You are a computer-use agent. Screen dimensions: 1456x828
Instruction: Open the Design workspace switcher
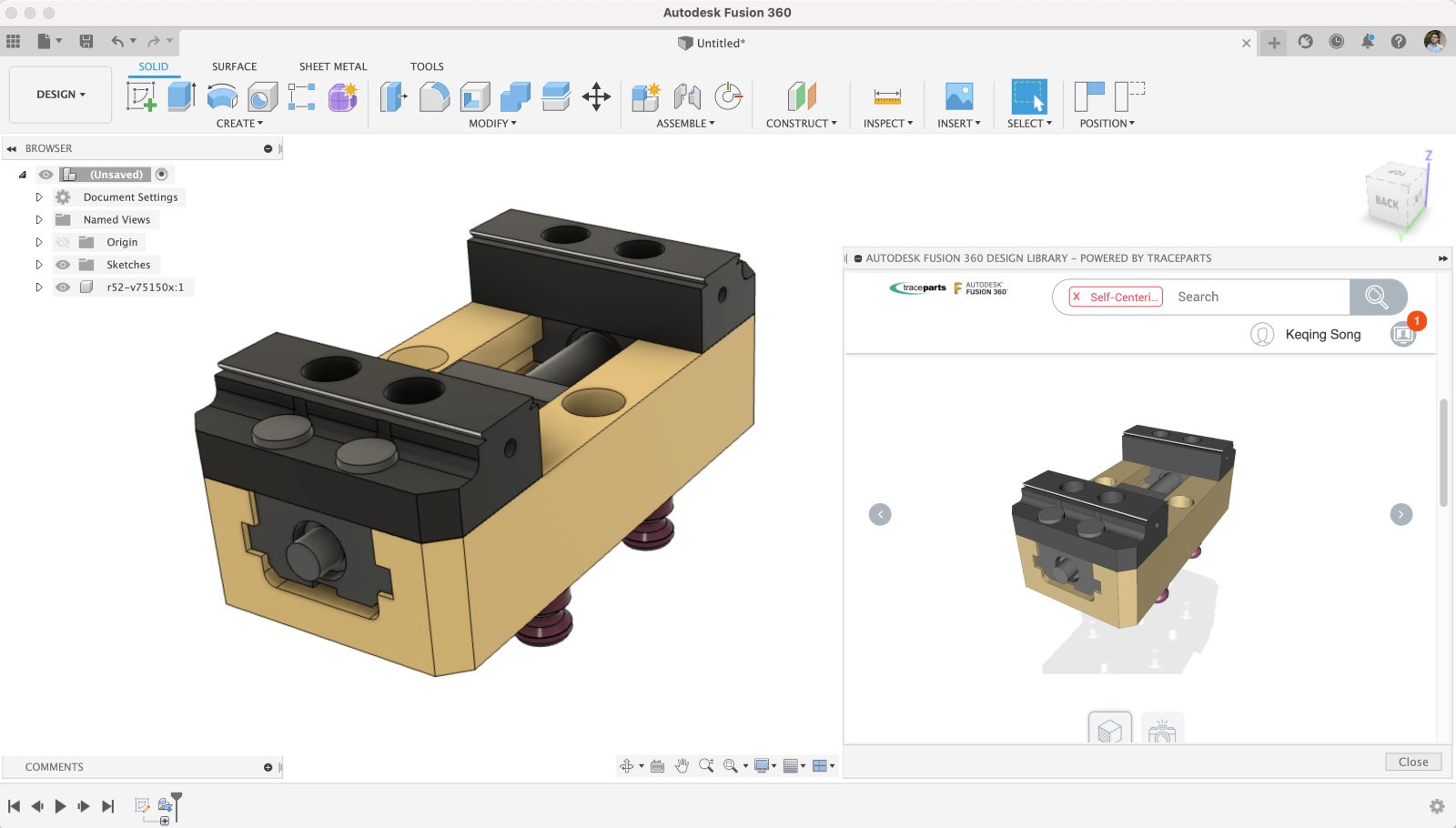(59, 94)
